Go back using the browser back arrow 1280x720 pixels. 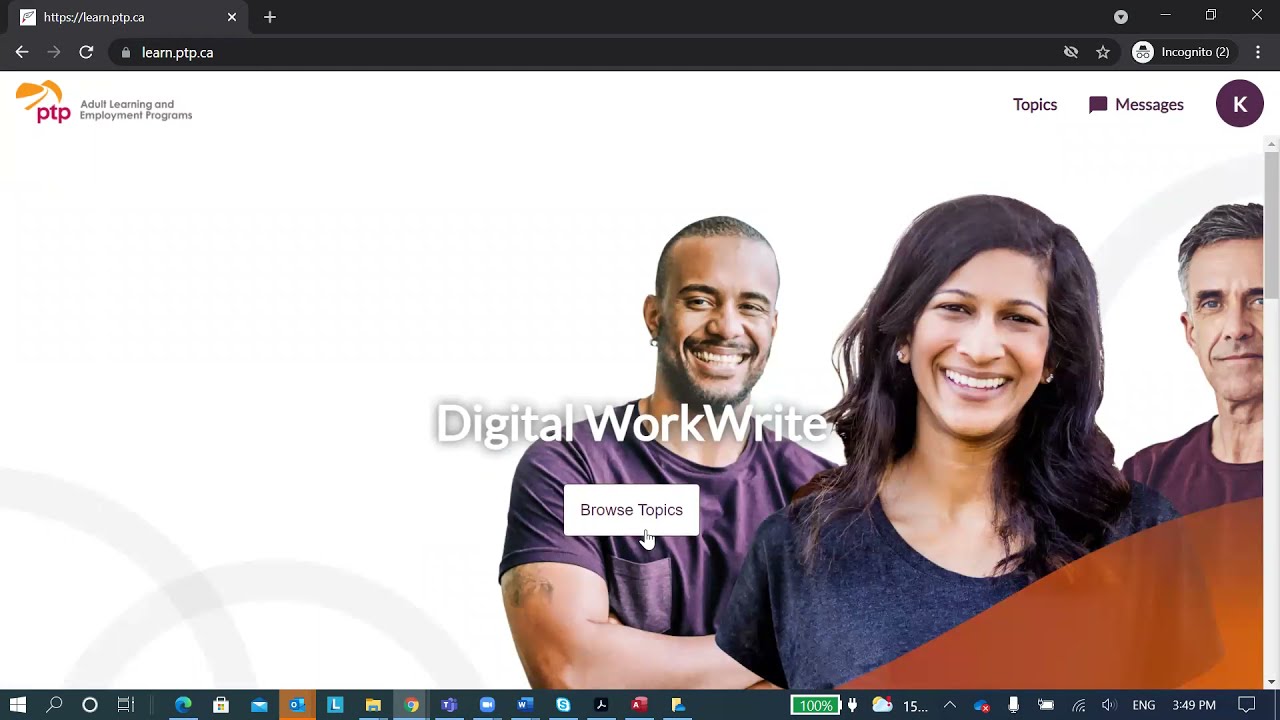coord(22,52)
